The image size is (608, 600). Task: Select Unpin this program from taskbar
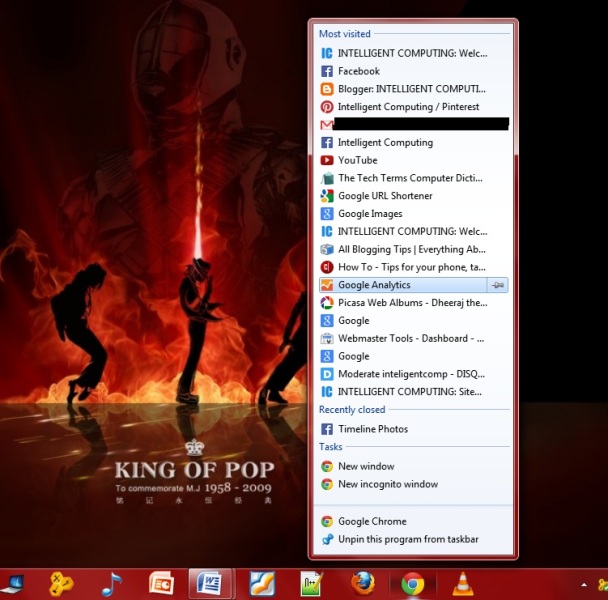414,539
